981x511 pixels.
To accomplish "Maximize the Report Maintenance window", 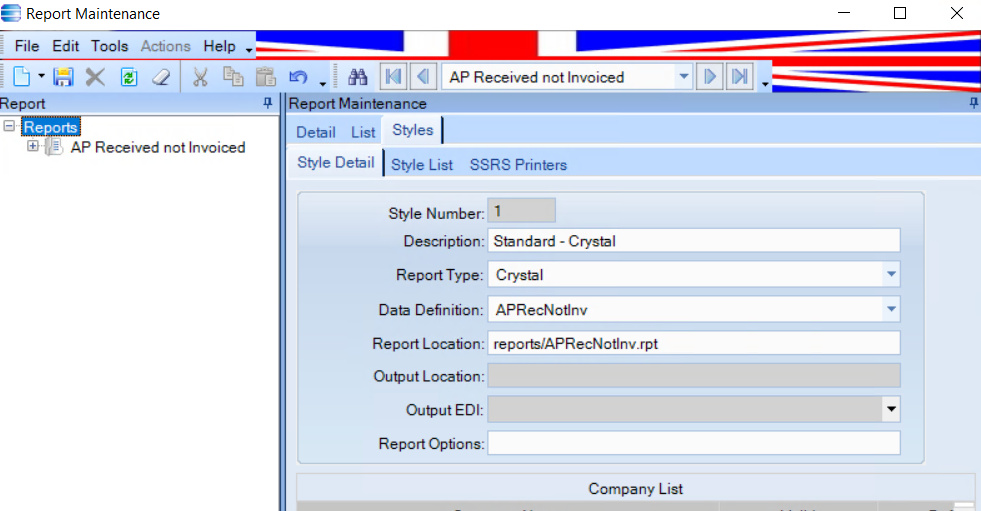I will click(900, 13).
